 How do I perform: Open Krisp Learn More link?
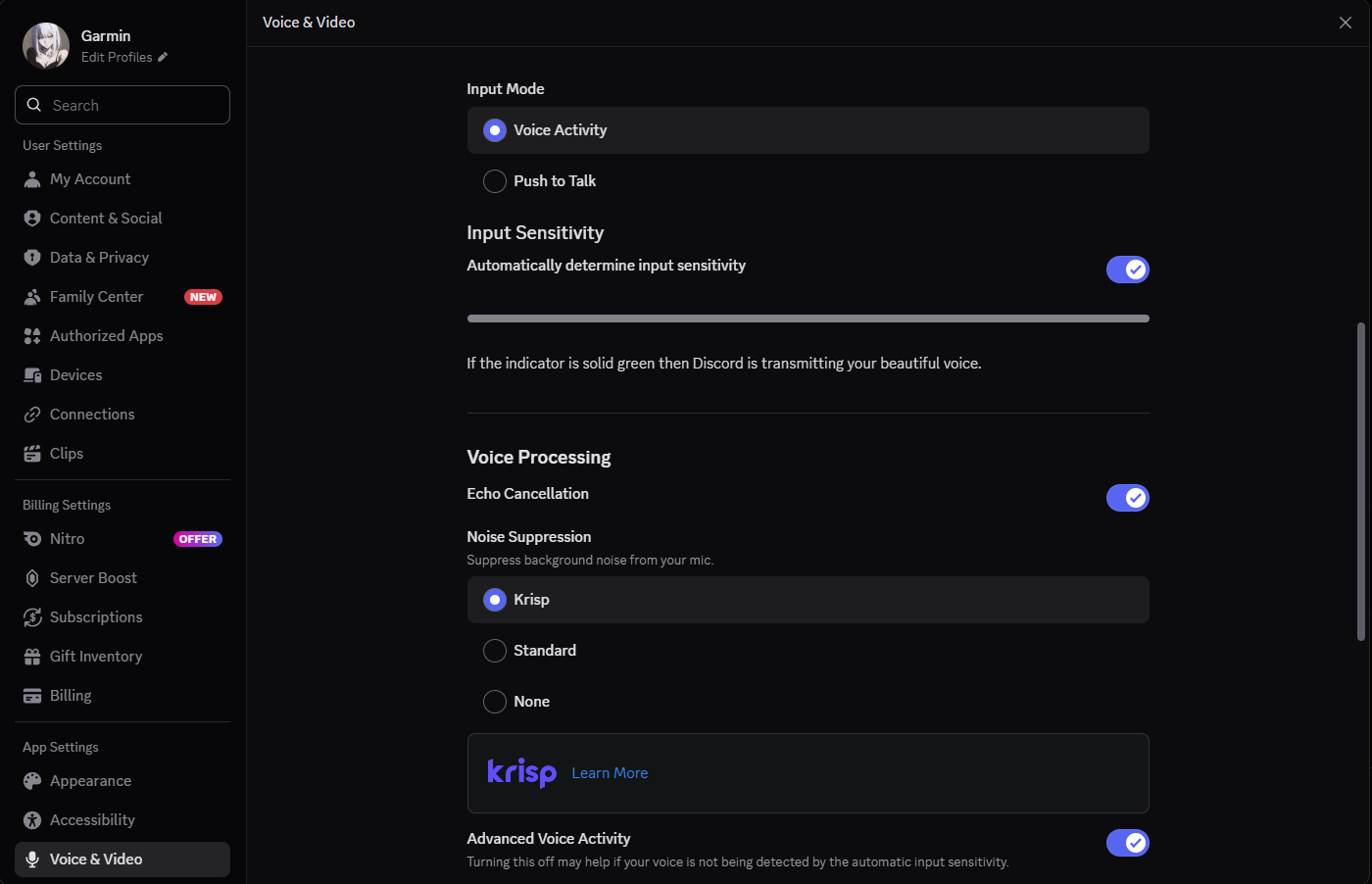610,773
